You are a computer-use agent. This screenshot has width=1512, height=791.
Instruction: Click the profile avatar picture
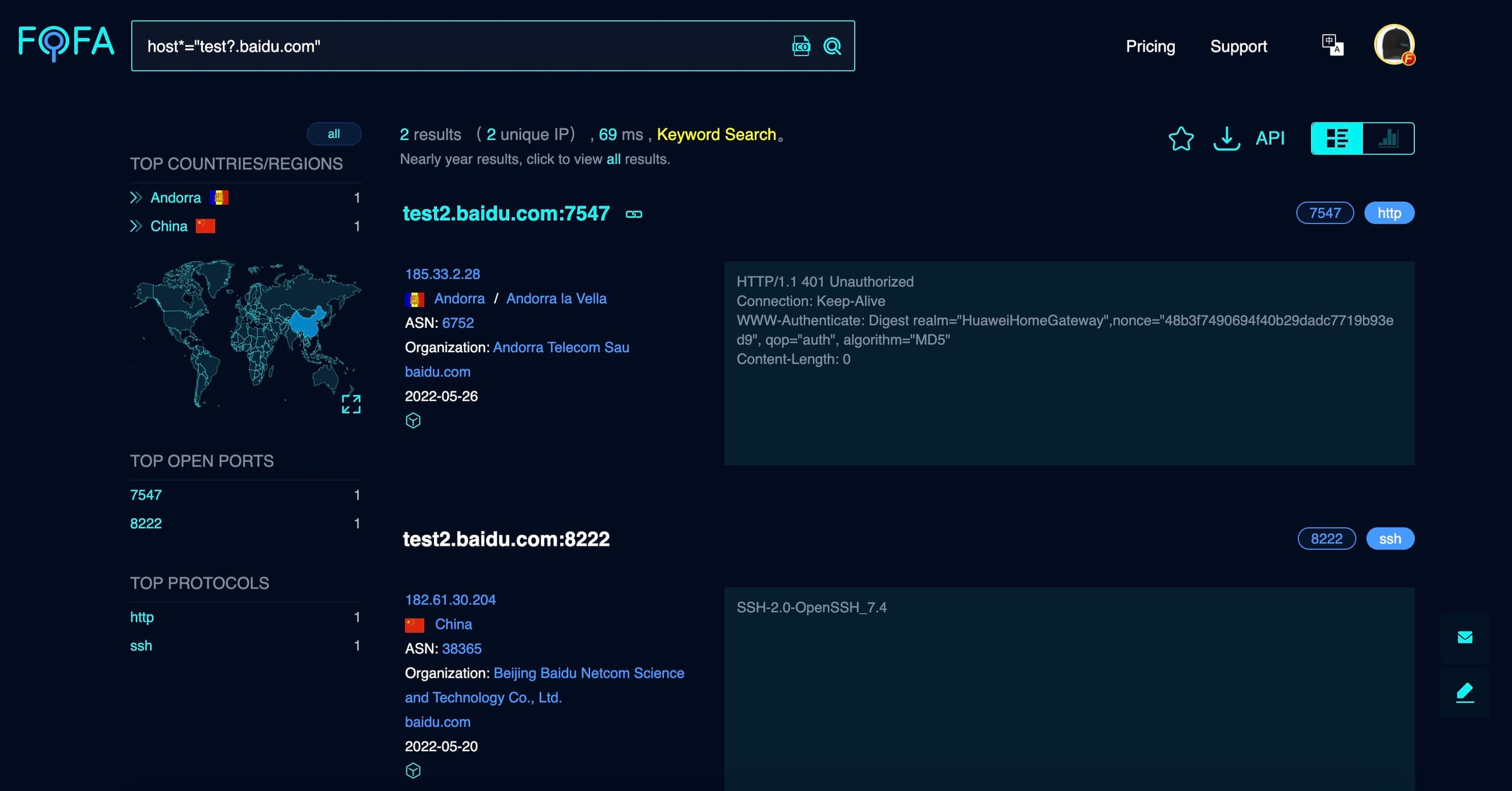point(1395,44)
